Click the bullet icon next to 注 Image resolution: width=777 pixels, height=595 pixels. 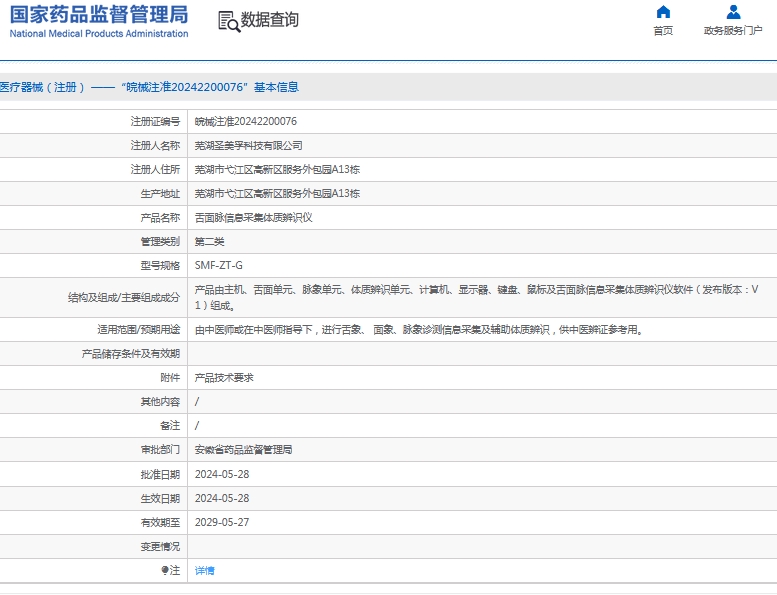tap(165, 570)
